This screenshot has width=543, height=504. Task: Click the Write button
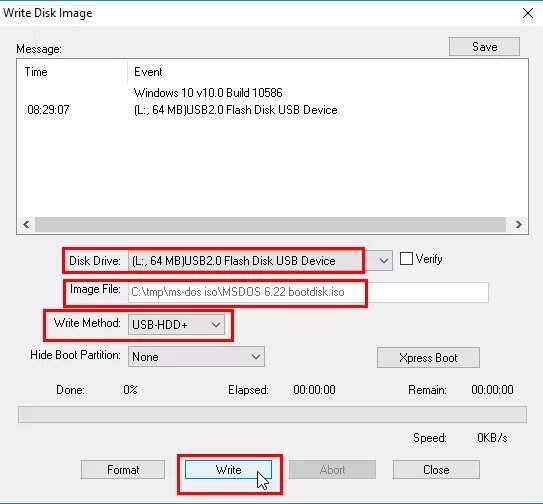coord(228,470)
